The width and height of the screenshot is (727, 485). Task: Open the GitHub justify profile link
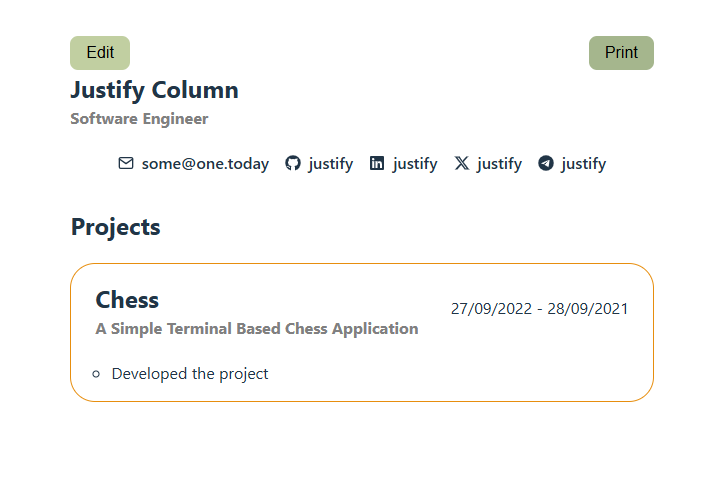point(331,164)
